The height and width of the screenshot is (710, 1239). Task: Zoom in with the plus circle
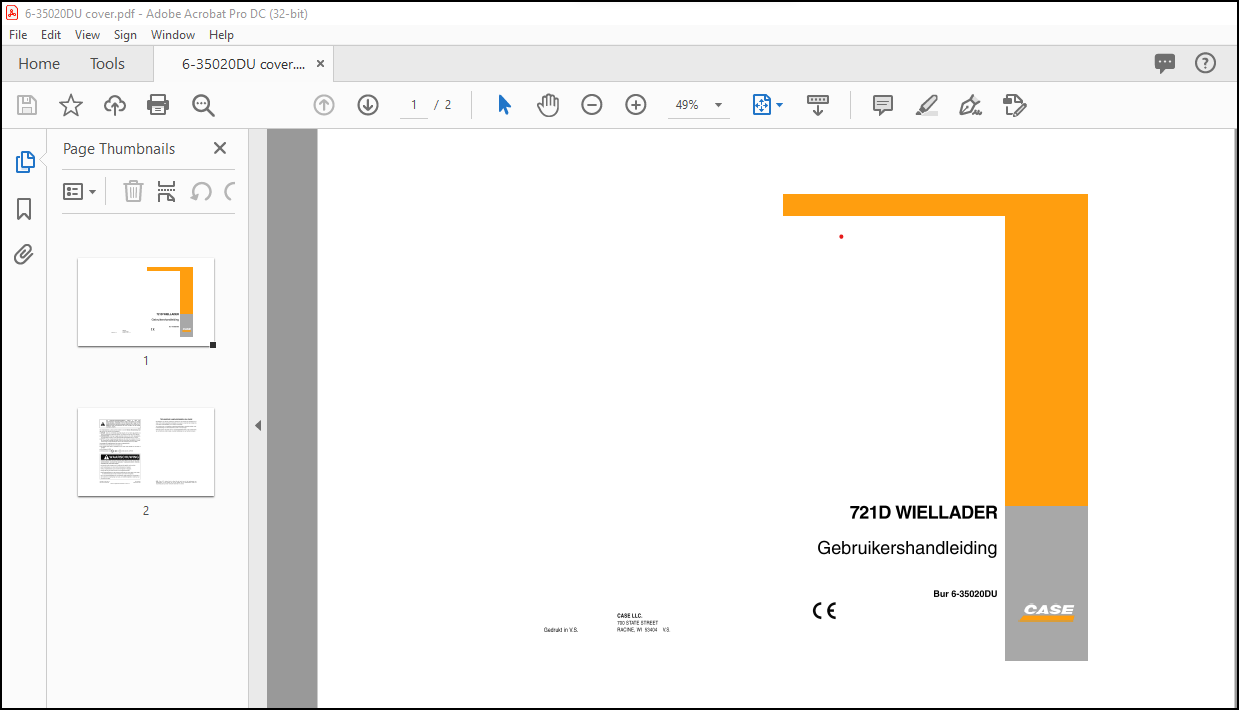click(636, 105)
